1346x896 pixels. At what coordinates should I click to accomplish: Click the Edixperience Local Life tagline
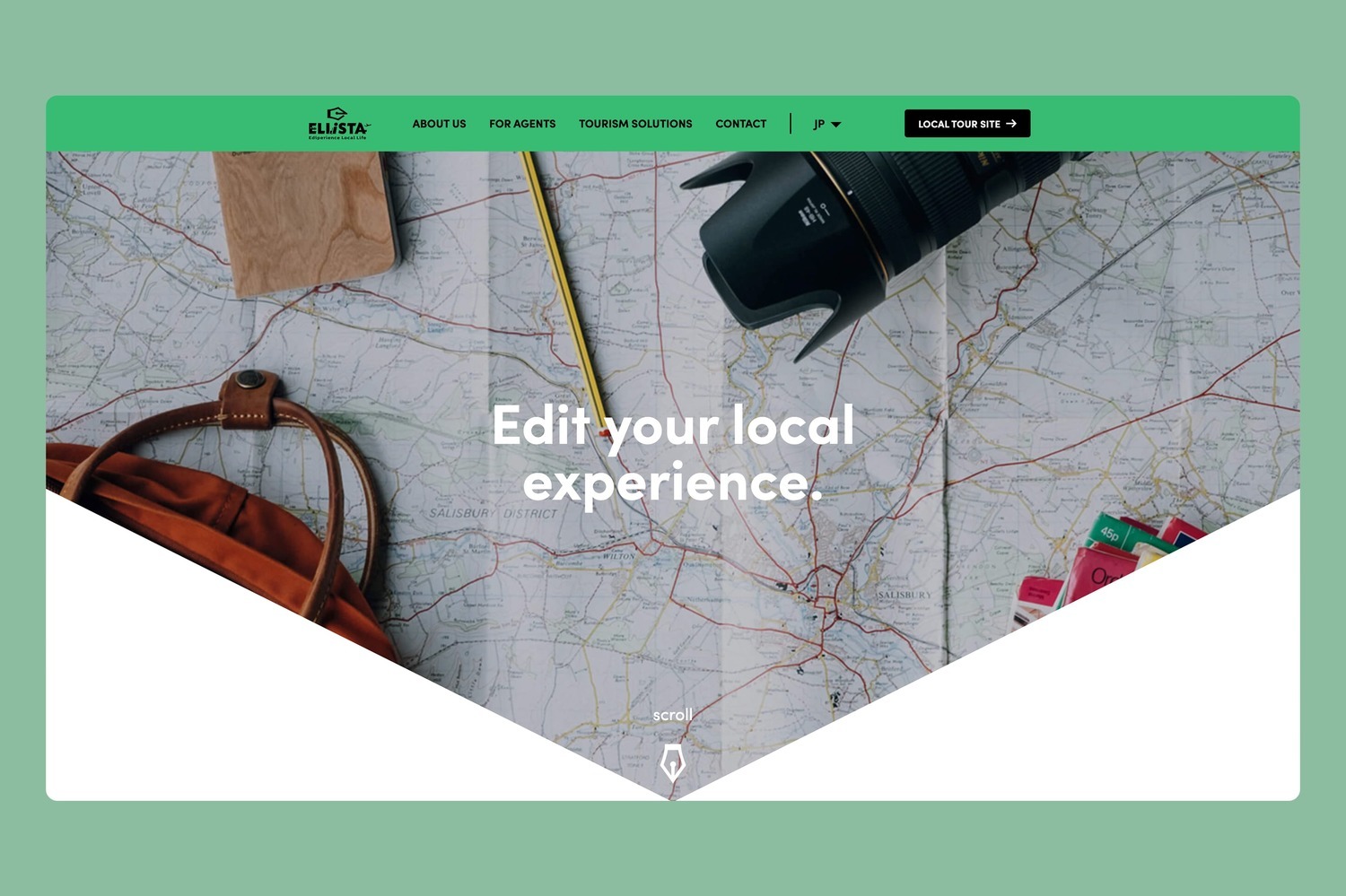coord(338,137)
